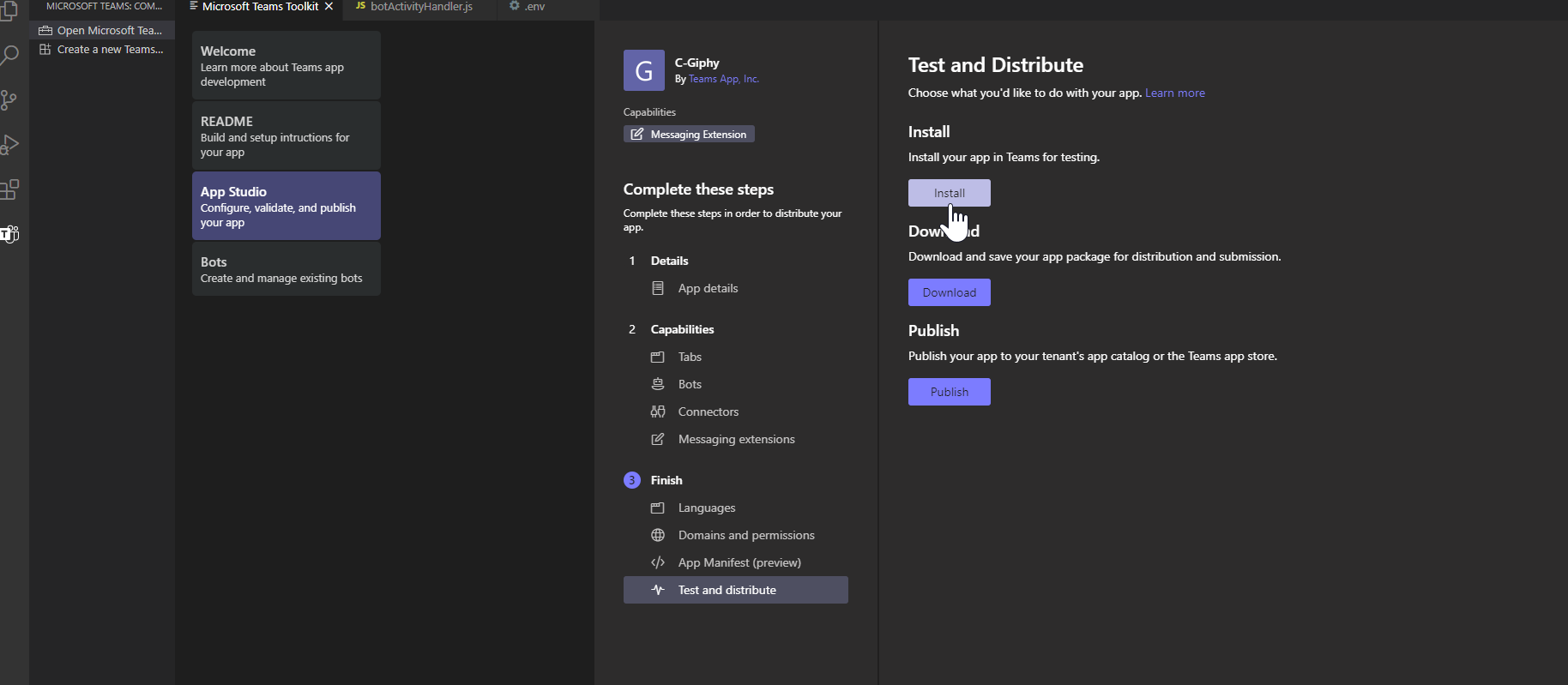
Task: Select the App Studio card
Action: point(286,206)
